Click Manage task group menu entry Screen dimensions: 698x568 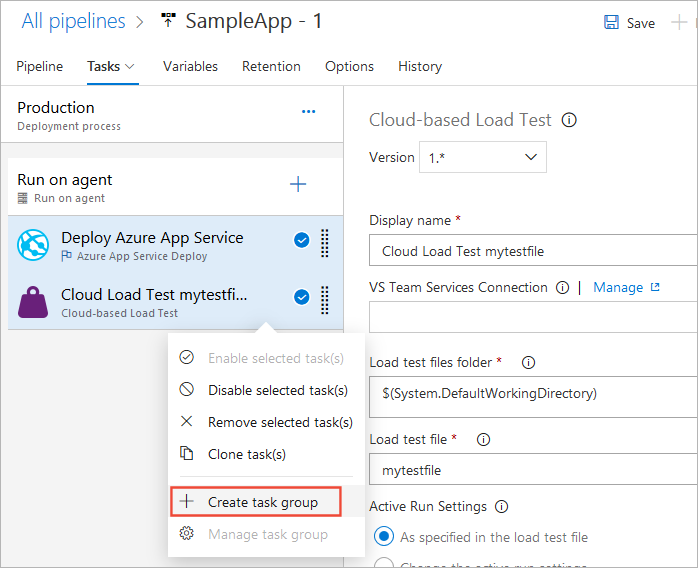[266, 534]
